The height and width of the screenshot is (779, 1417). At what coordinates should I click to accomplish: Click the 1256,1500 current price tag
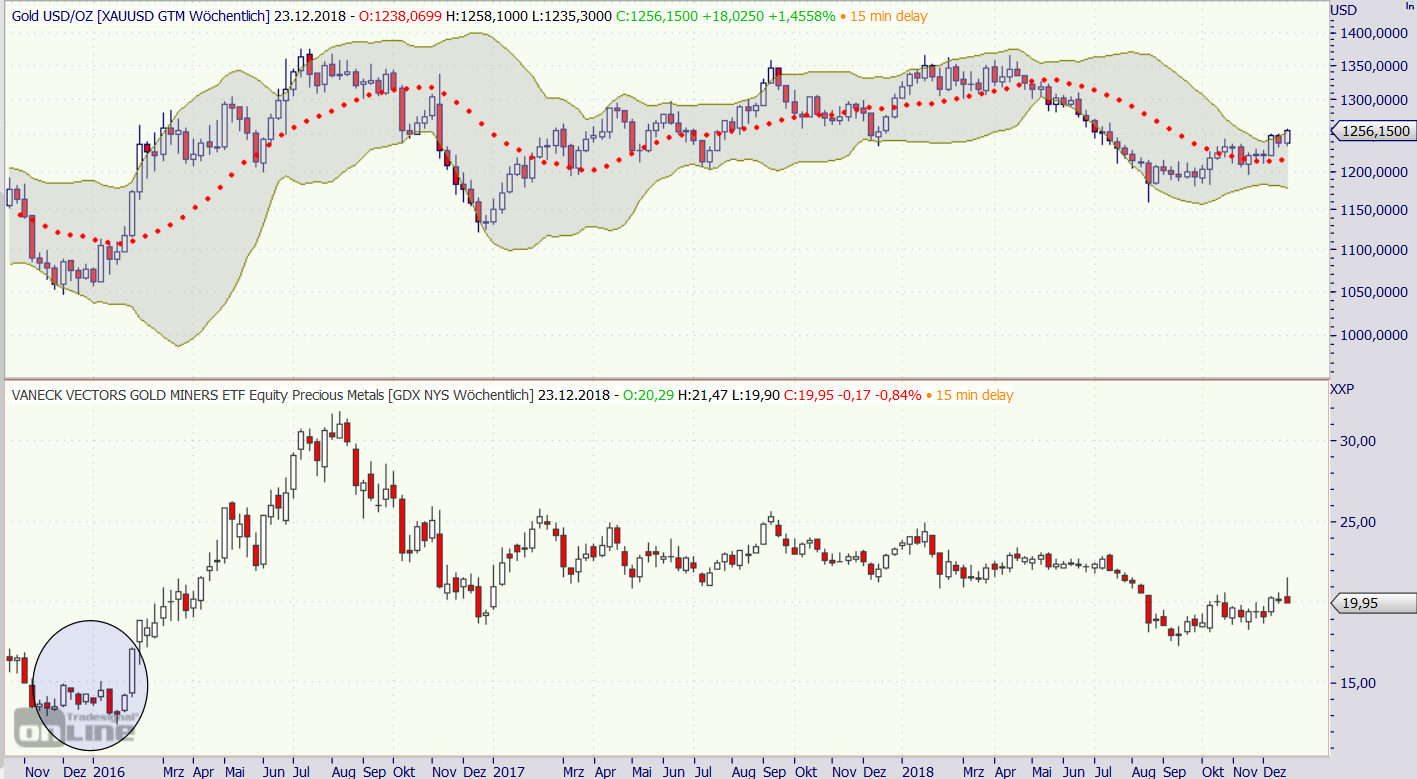point(1373,131)
